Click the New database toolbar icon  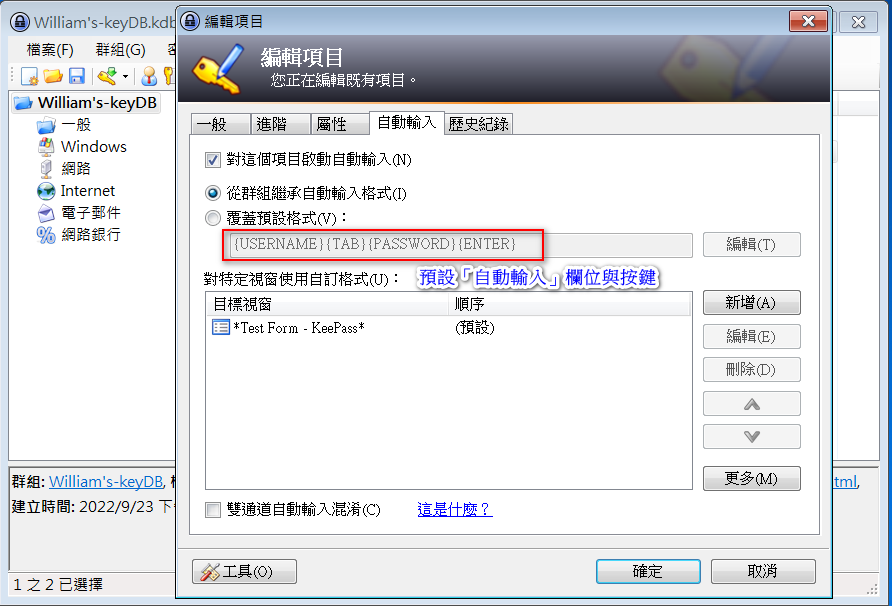click(x=29, y=76)
